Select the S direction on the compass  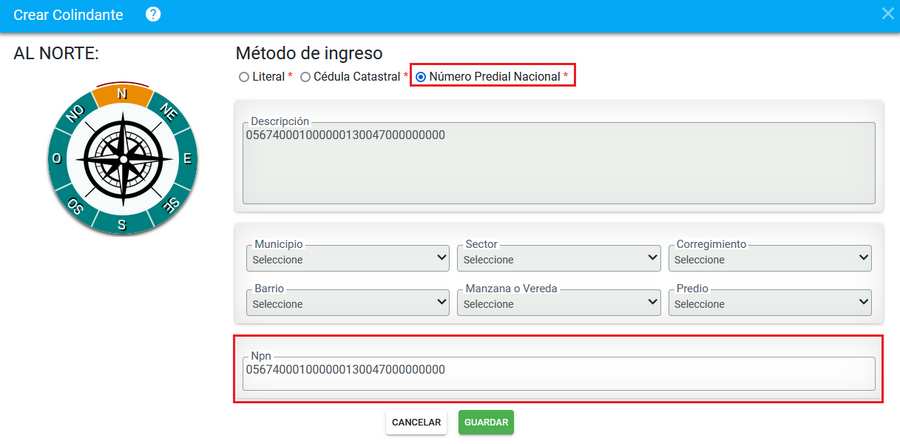click(122, 223)
